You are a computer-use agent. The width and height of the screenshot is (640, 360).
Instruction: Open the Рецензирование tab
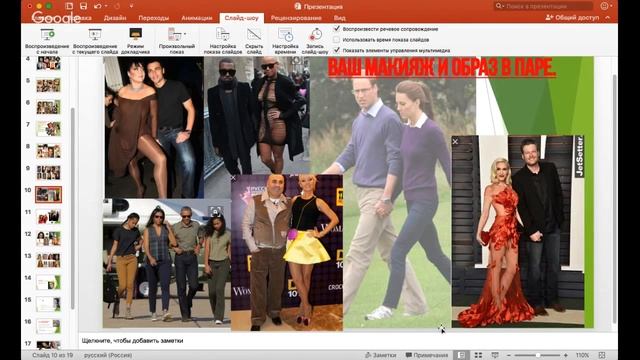(296, 18)
